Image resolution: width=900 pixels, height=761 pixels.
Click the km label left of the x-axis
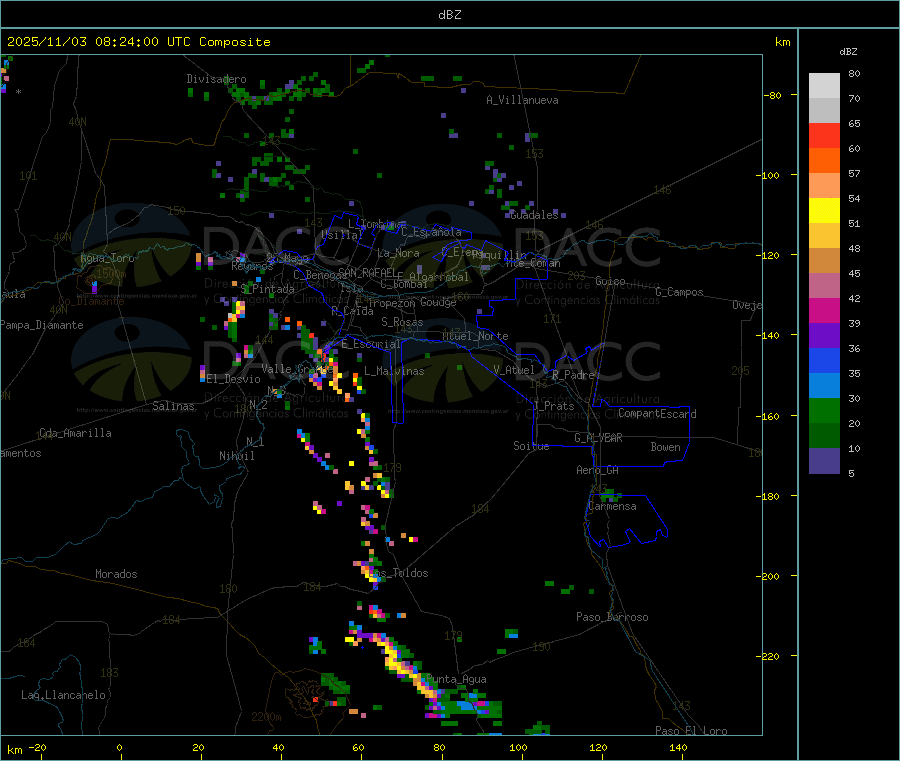tap(15, 750)
